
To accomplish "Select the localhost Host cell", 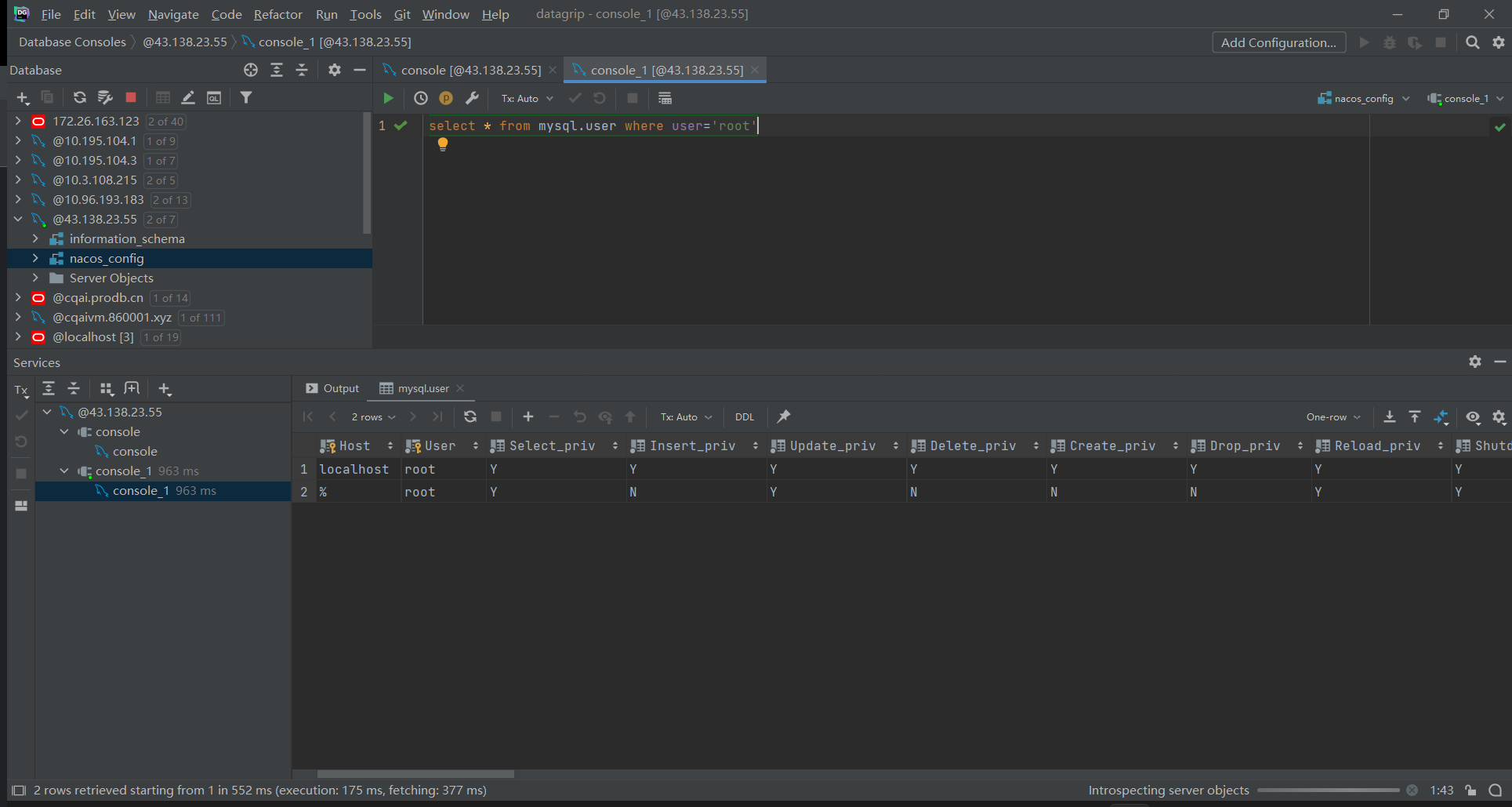I will pyautogui.click(x=358, y=469).
